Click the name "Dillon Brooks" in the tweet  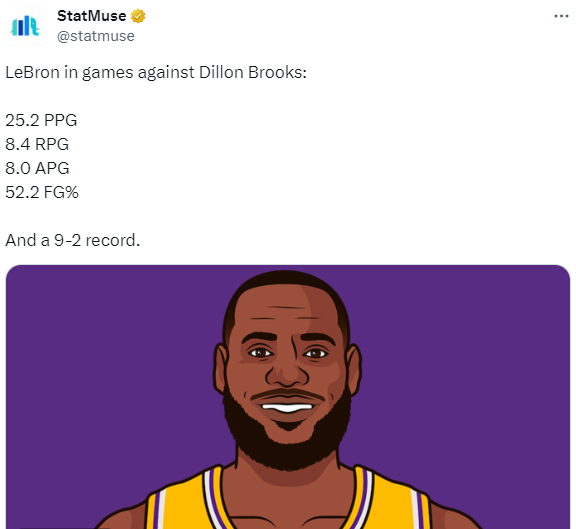coord(251,72)
